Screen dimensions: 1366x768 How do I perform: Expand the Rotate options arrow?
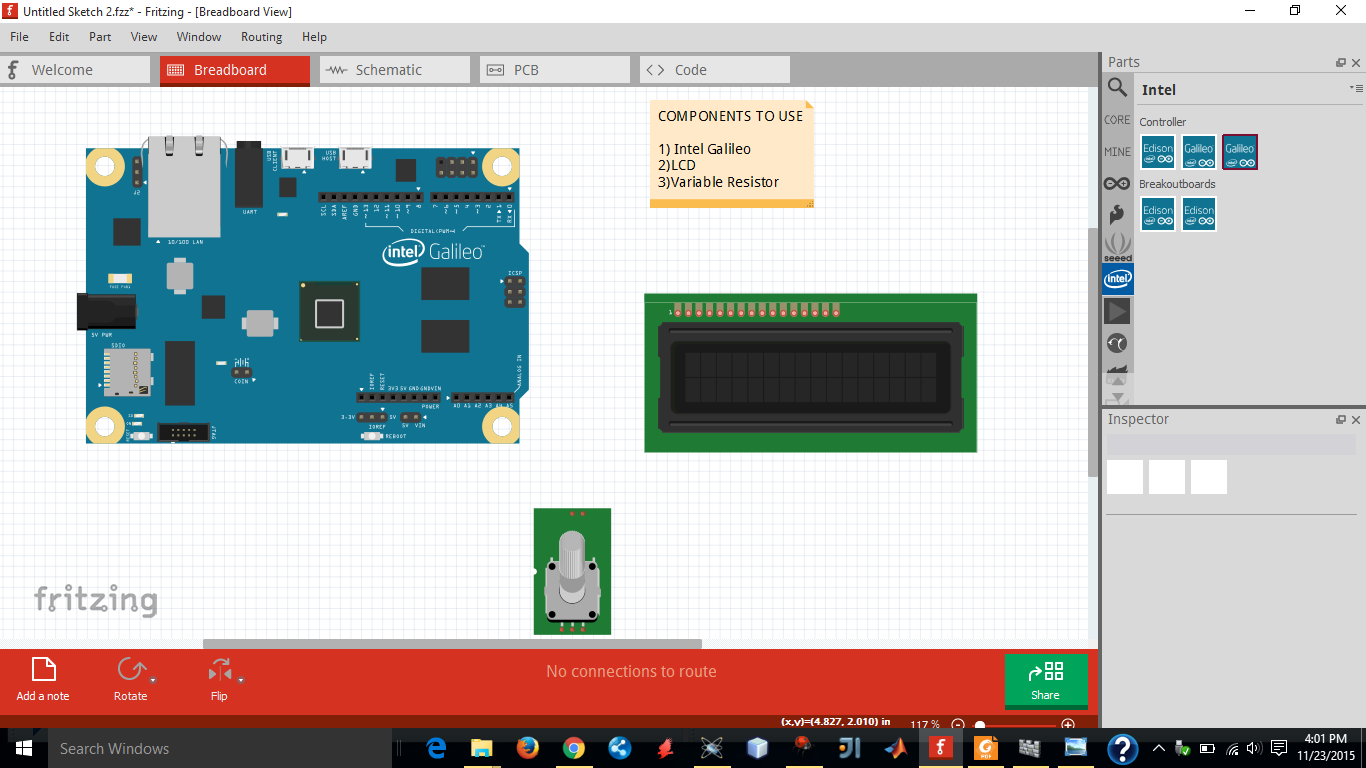(x=152, y=679)
